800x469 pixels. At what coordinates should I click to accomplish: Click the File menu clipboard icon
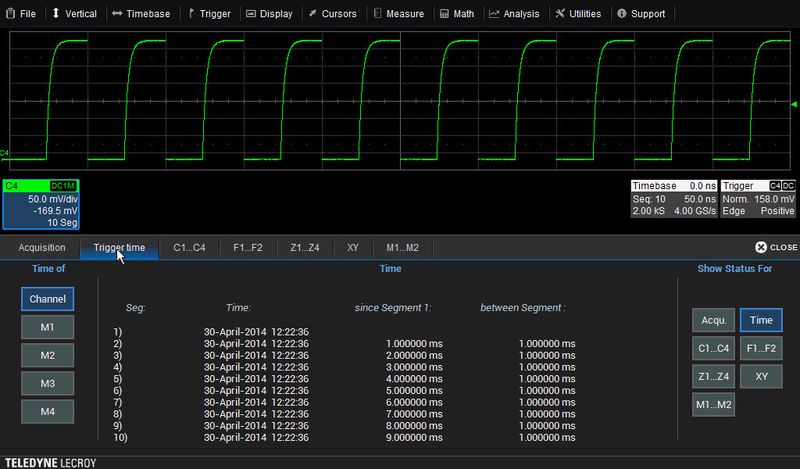pyautogui.click(x=10, y=14)
